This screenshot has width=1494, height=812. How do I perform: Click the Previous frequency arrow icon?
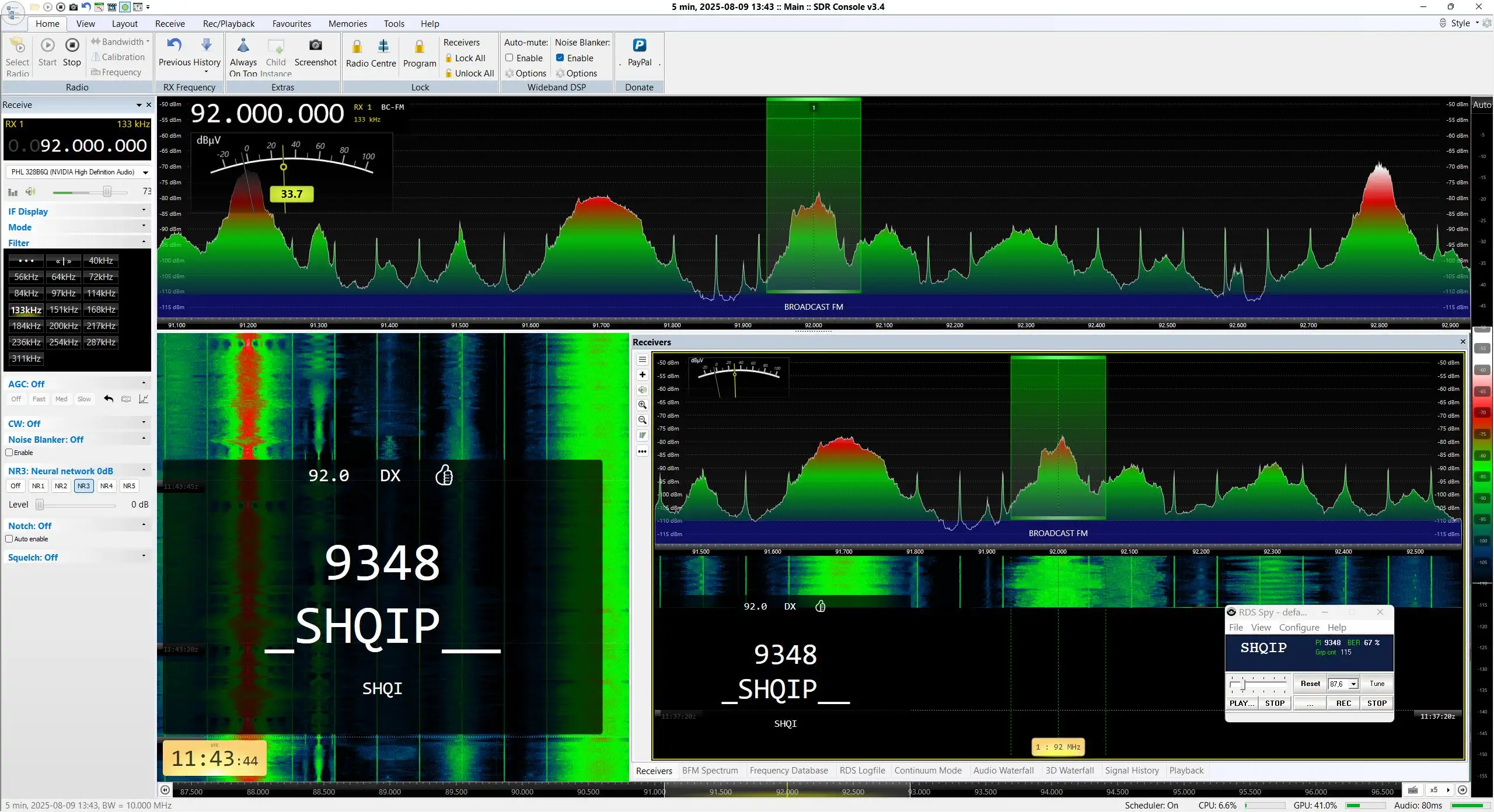pyautogui.click(x=174, y=45)
